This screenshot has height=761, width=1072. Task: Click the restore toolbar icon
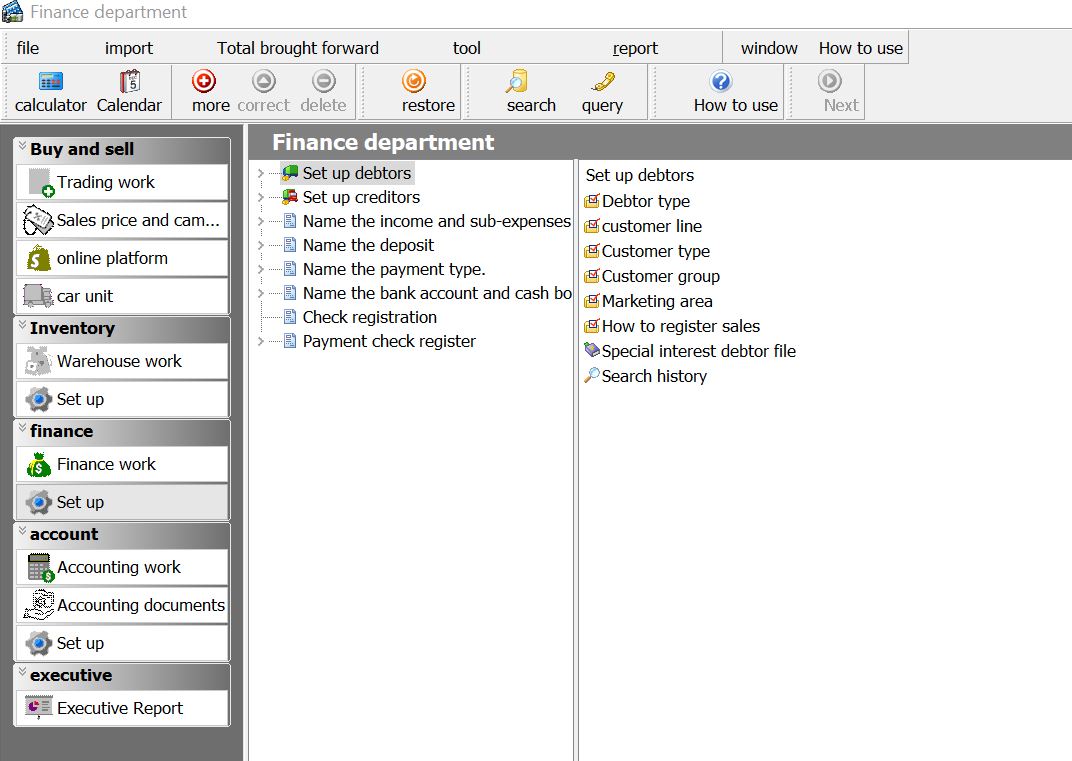click(x=428, y=92)
